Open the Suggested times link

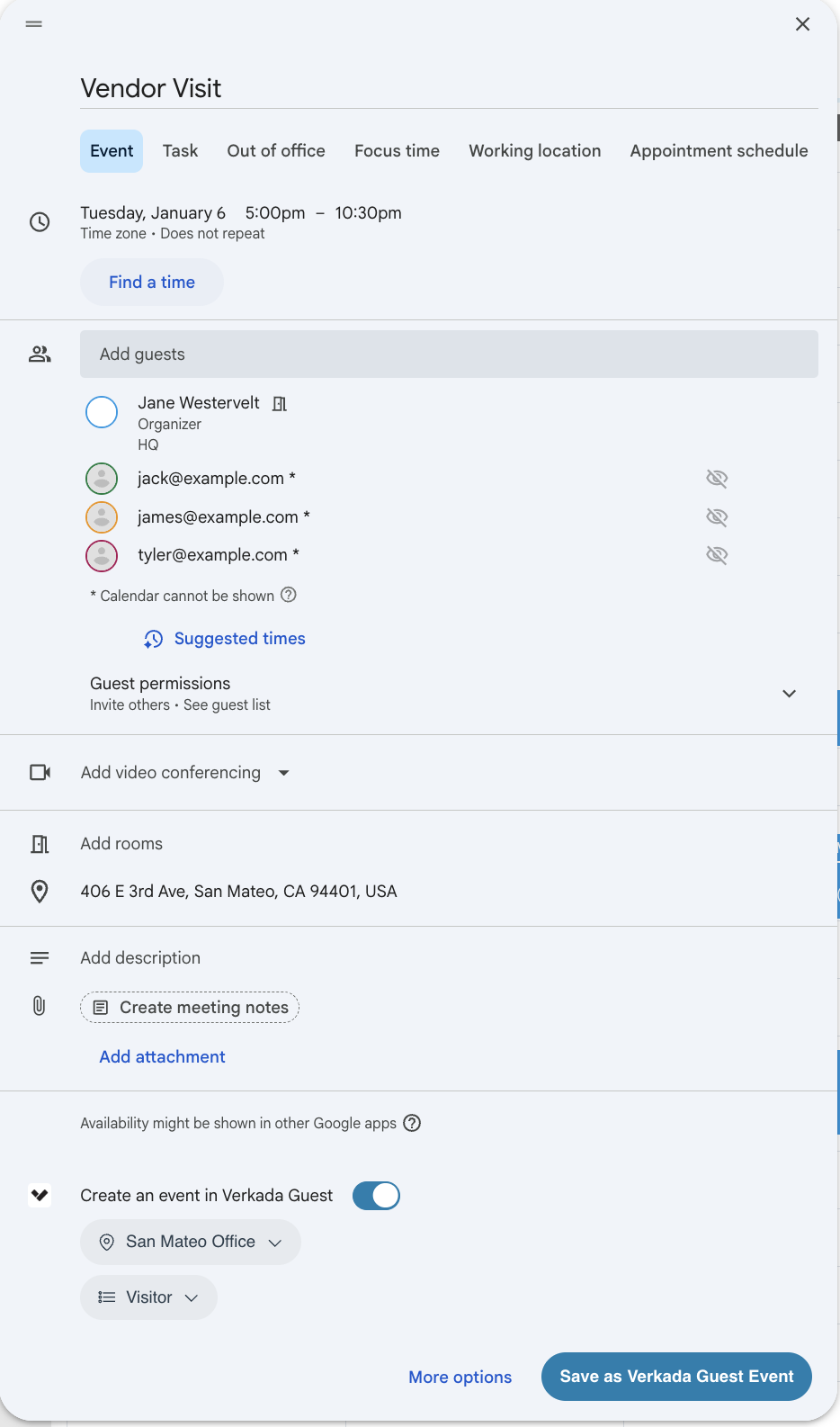click(x=239, y=639)
